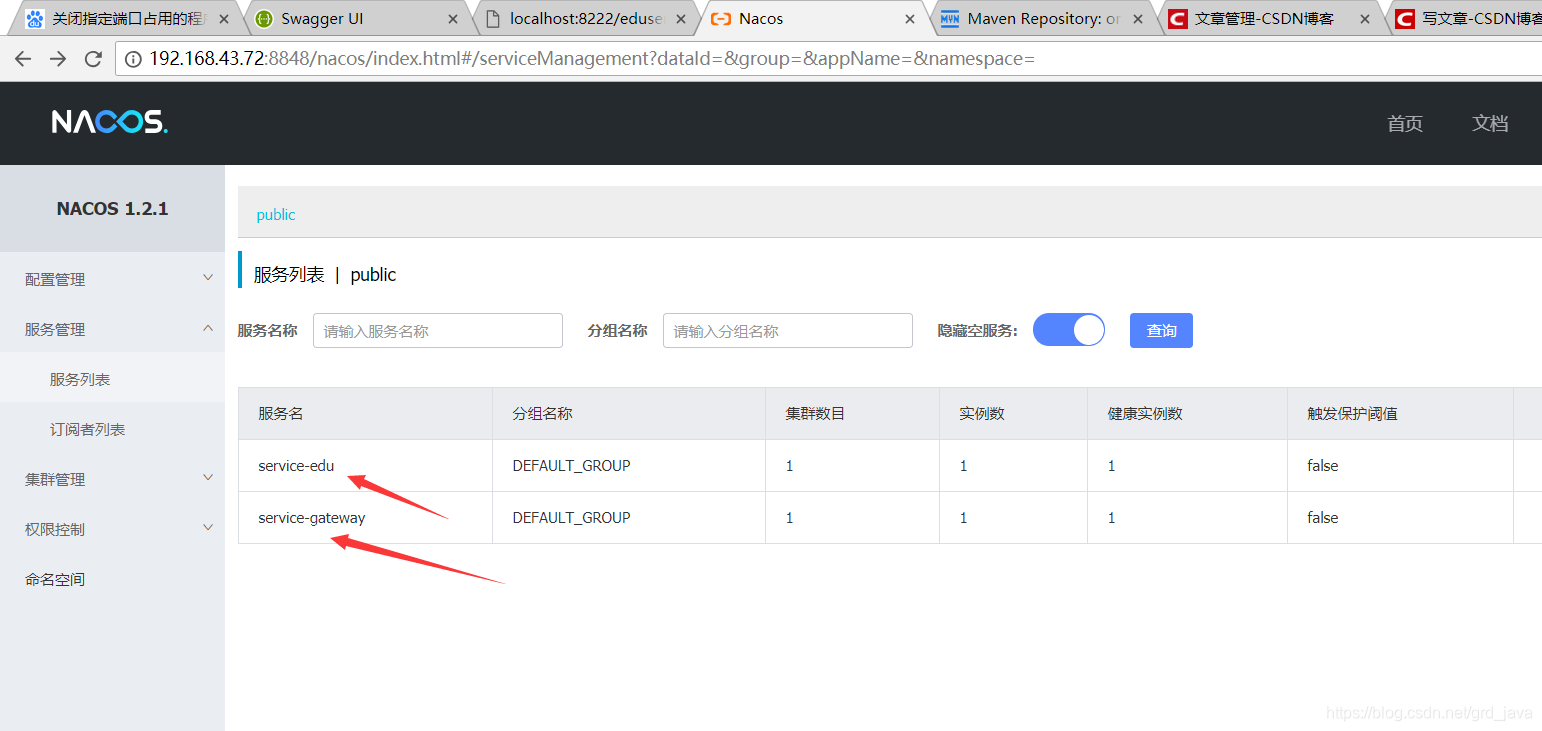Go back with browser back arrow
This screenshot has width=1542, height=731.
(x=23, y=59)
